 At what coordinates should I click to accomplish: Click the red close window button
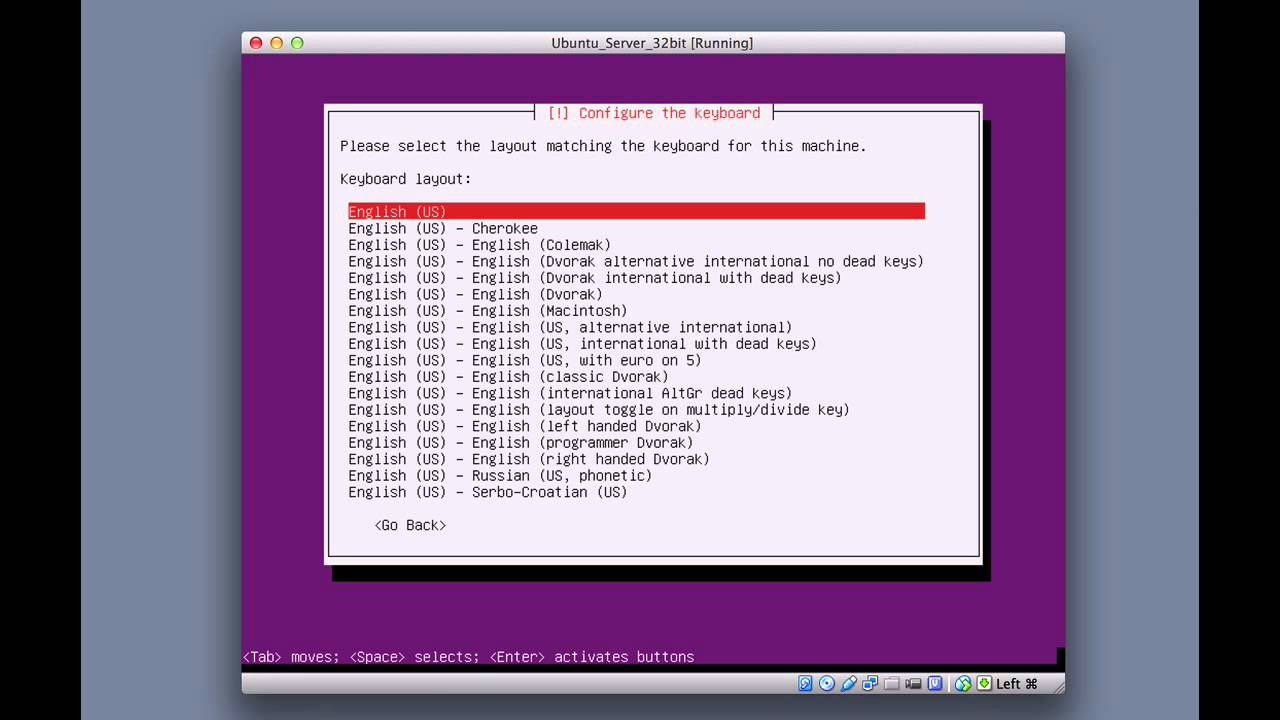[256, 43]
